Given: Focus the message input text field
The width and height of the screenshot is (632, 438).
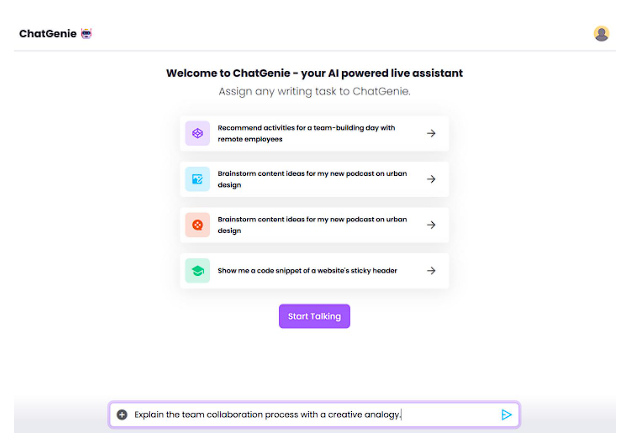Looking at the screenshot, I should tap(300, 414).
